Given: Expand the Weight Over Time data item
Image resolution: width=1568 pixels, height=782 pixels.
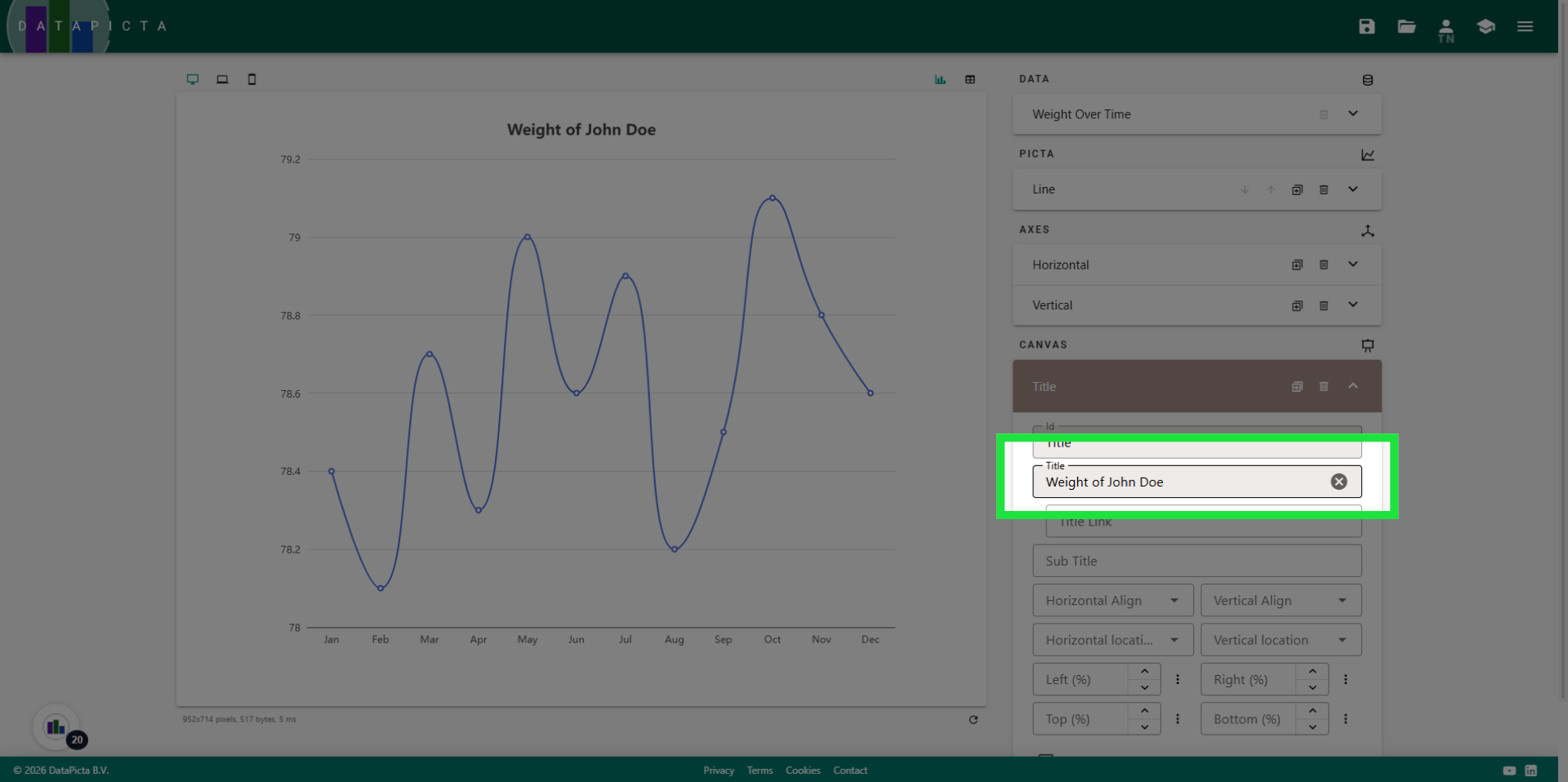Looking at the screenshot, I should (x=1352, y=114).
